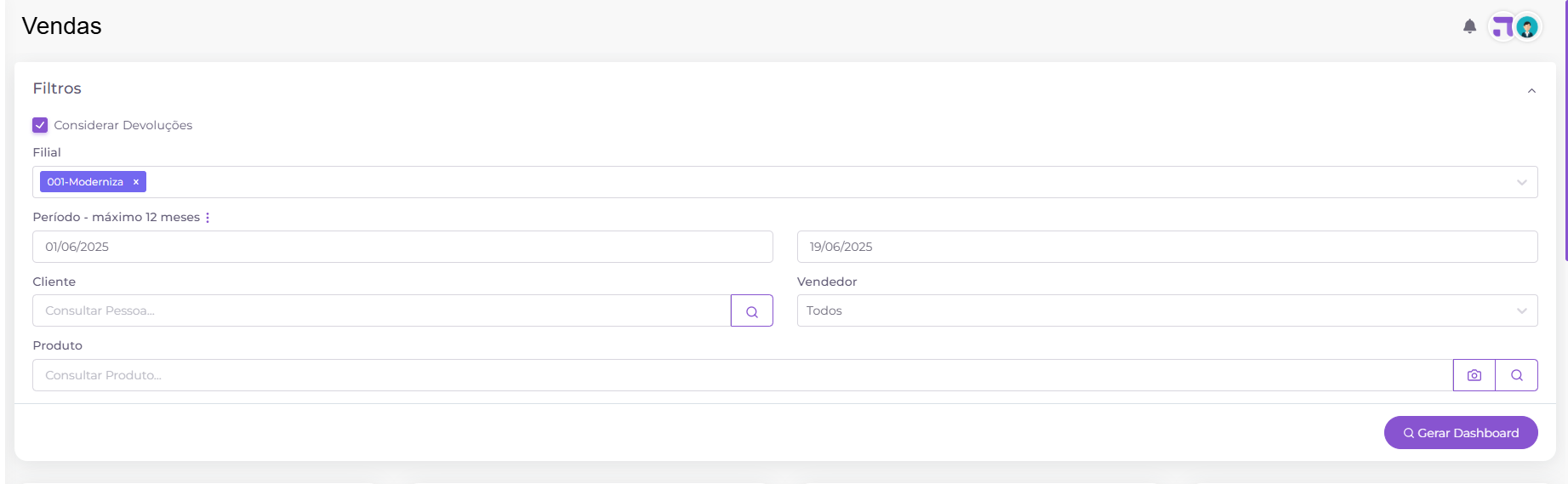Click the start date field 01/06/2025
This screenshot has height=484, width=1568.
pos(402,247)
